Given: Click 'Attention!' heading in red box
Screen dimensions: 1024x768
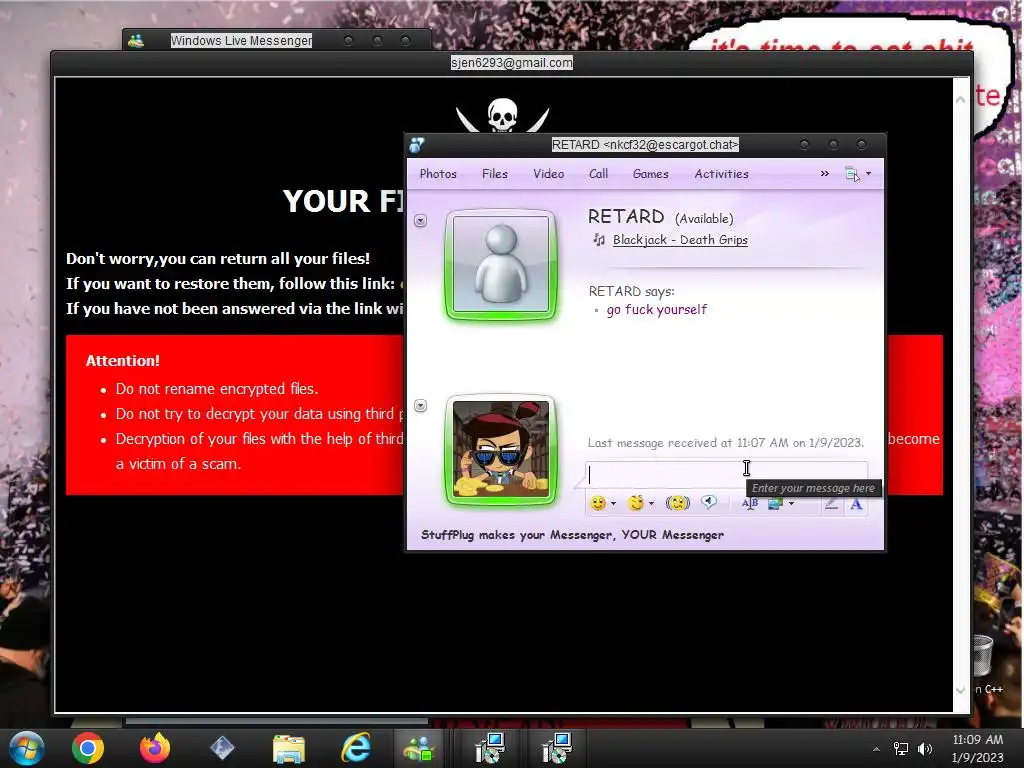Looking at the screenshot, I should [x=123, y=360].
